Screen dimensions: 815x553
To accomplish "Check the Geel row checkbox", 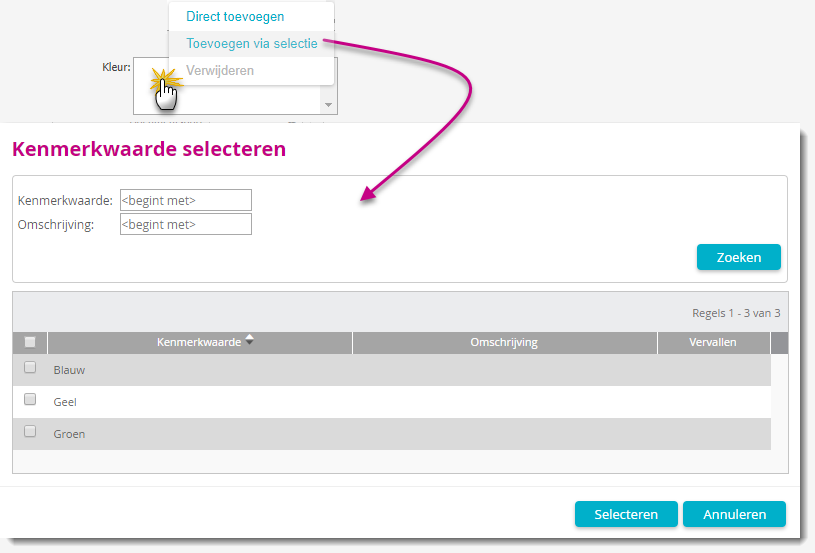I will [x=30, y=399].
